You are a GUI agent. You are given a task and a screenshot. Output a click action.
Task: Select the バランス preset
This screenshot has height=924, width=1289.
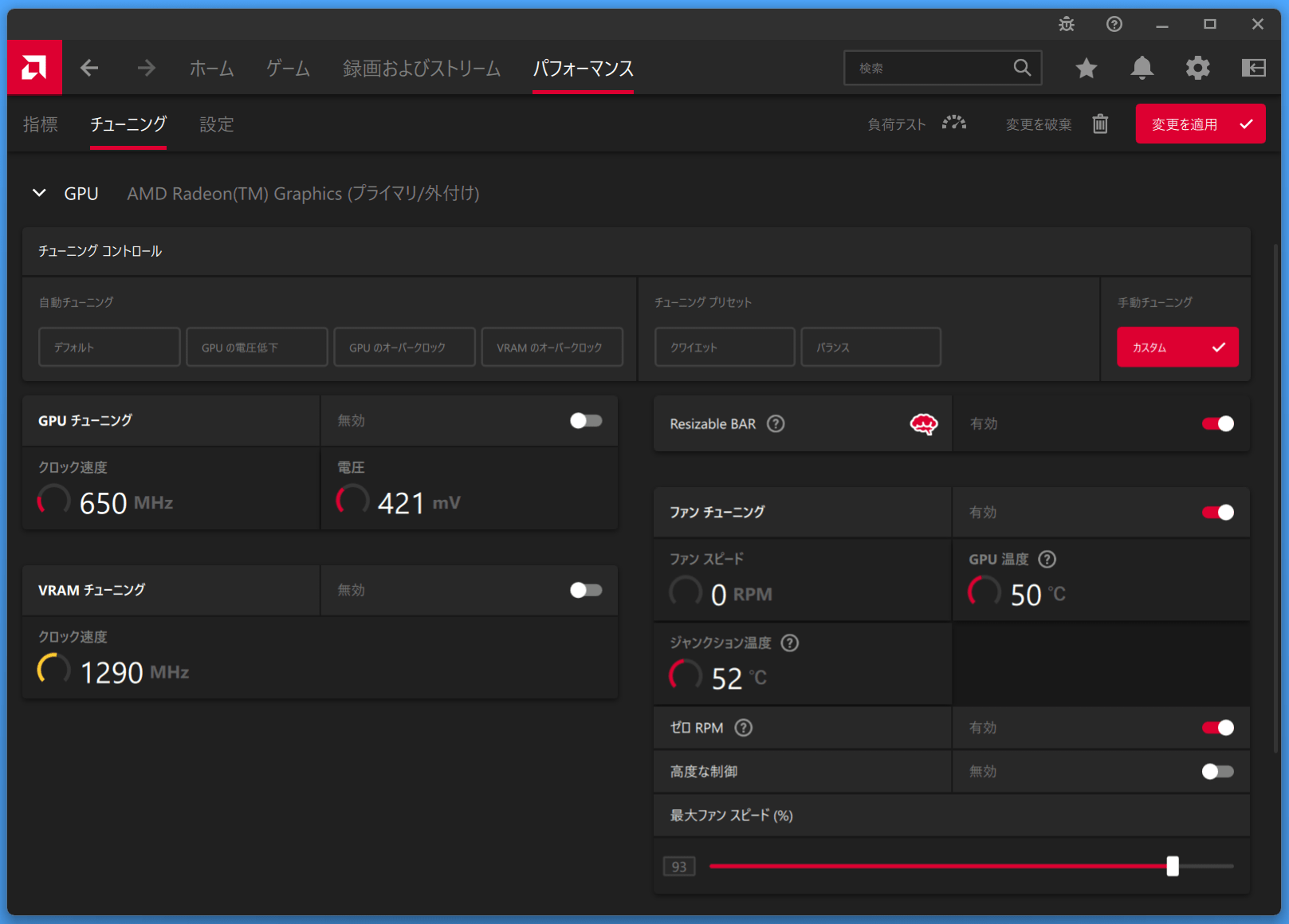(x=870, y=347)
